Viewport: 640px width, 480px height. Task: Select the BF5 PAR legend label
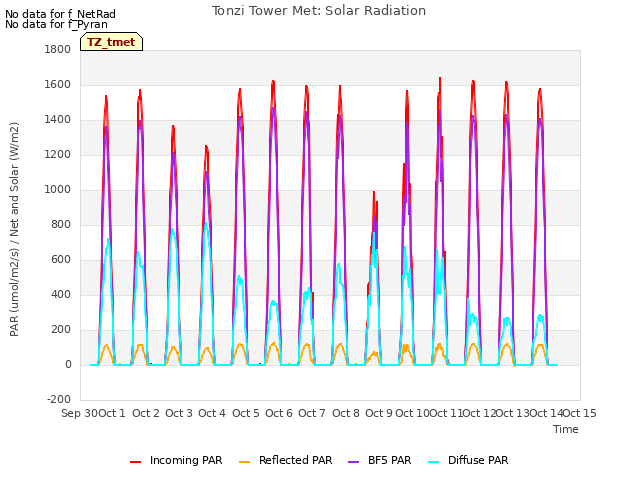(389, 460)
